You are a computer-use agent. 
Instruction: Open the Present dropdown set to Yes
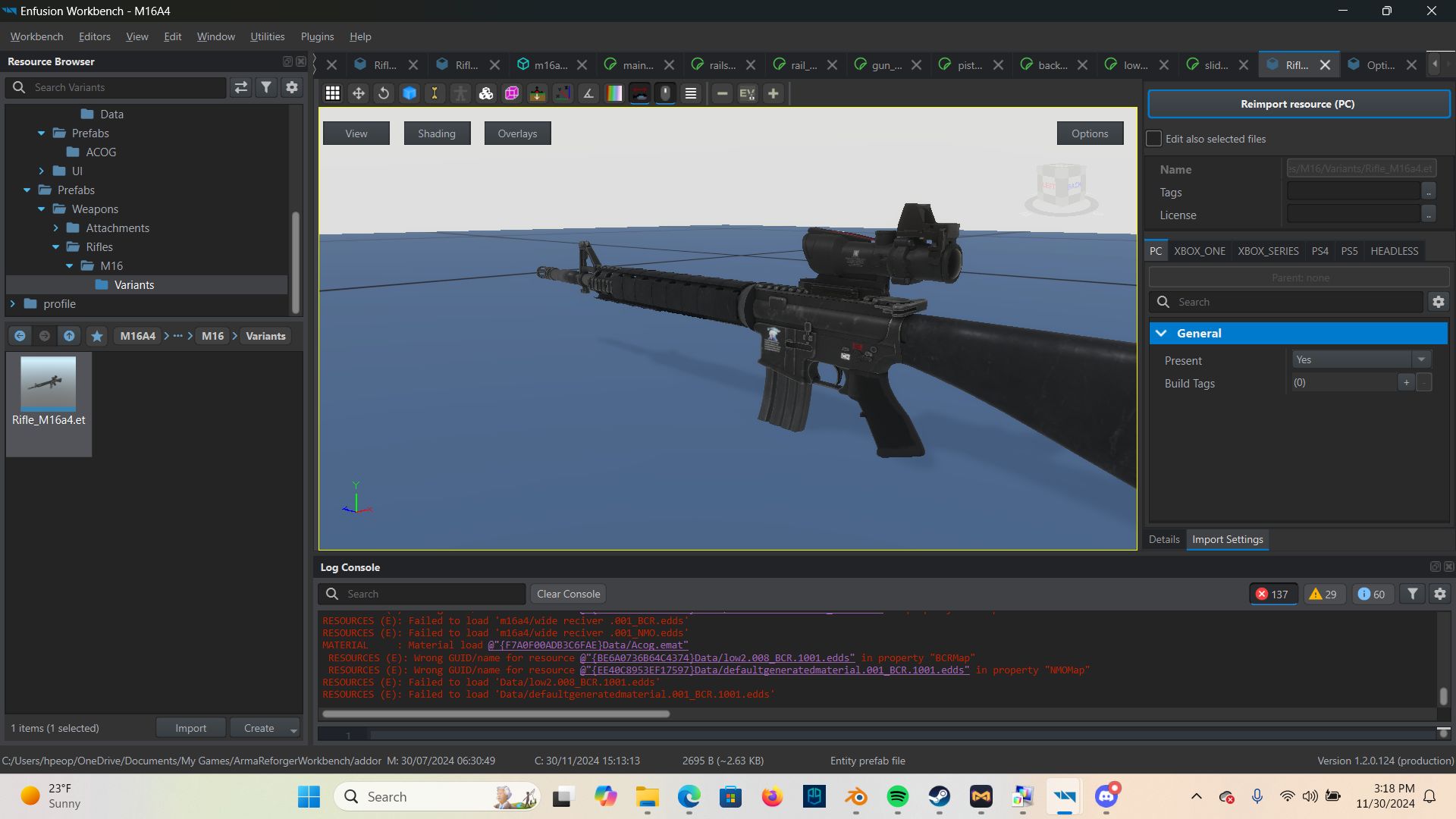coord(1360,359)
